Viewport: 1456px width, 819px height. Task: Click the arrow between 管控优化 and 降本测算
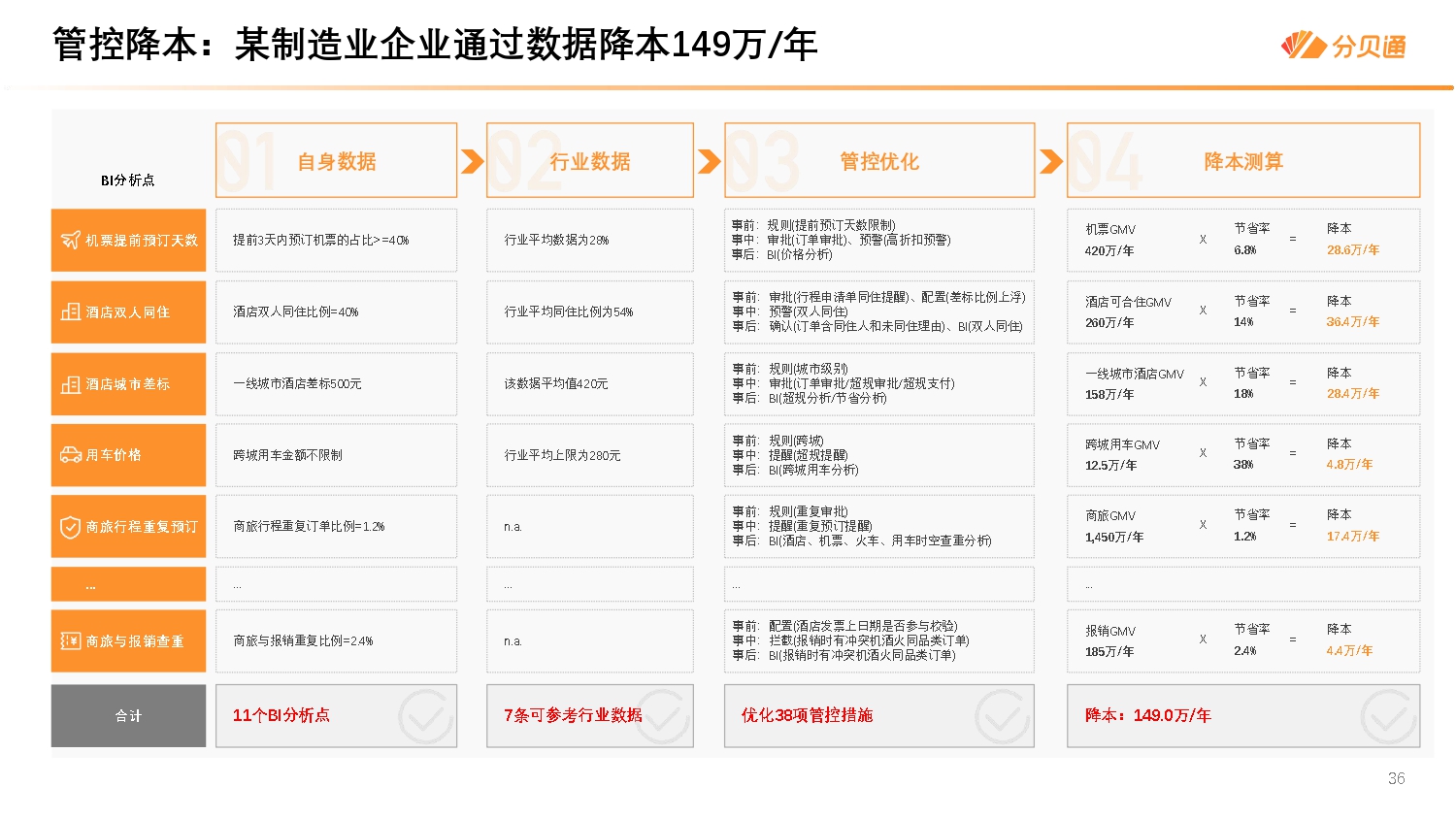(x=1050, y=160)
